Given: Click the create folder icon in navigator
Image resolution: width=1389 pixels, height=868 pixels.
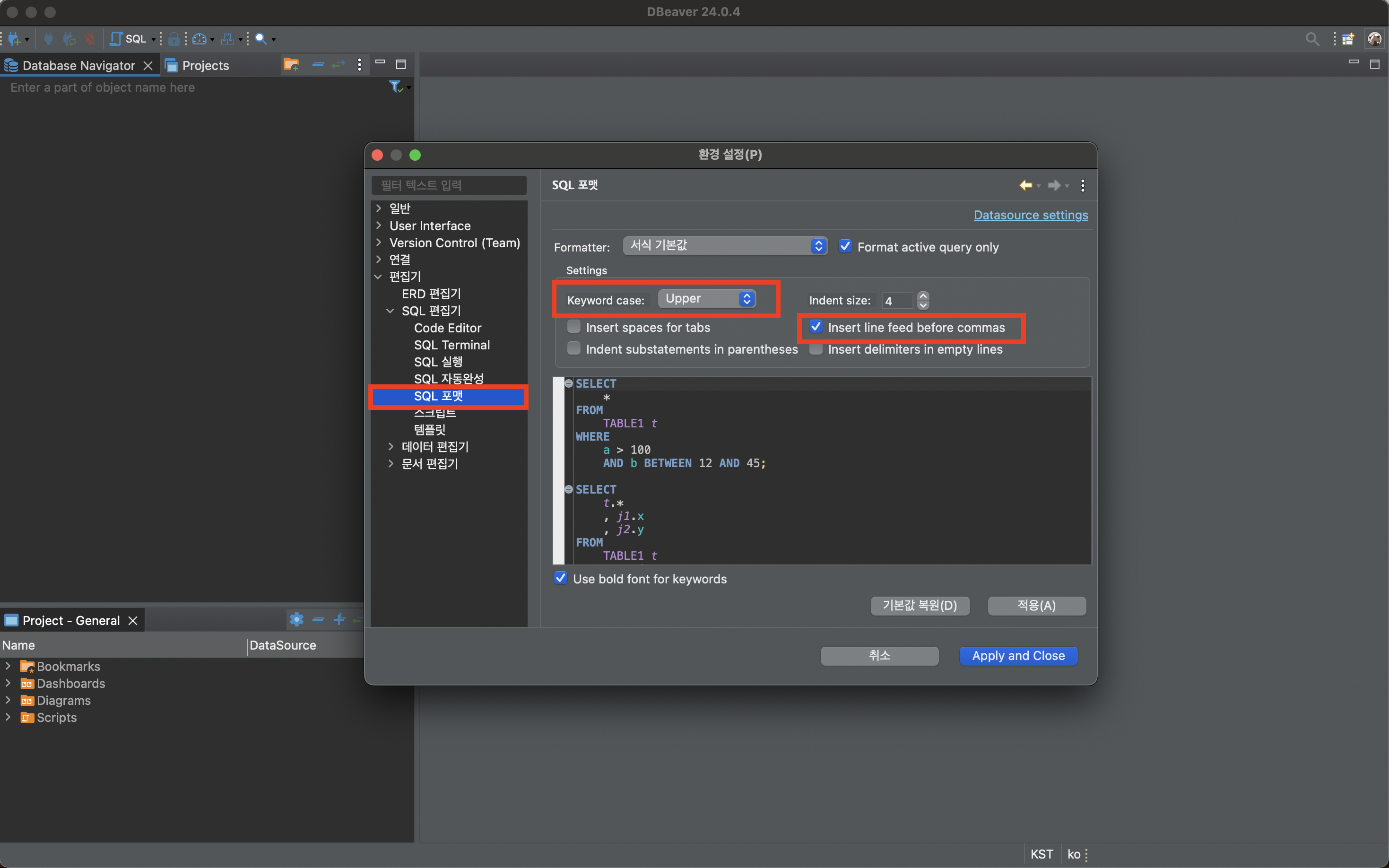Looking at the screenshot, I should click(x=291, y=65).
